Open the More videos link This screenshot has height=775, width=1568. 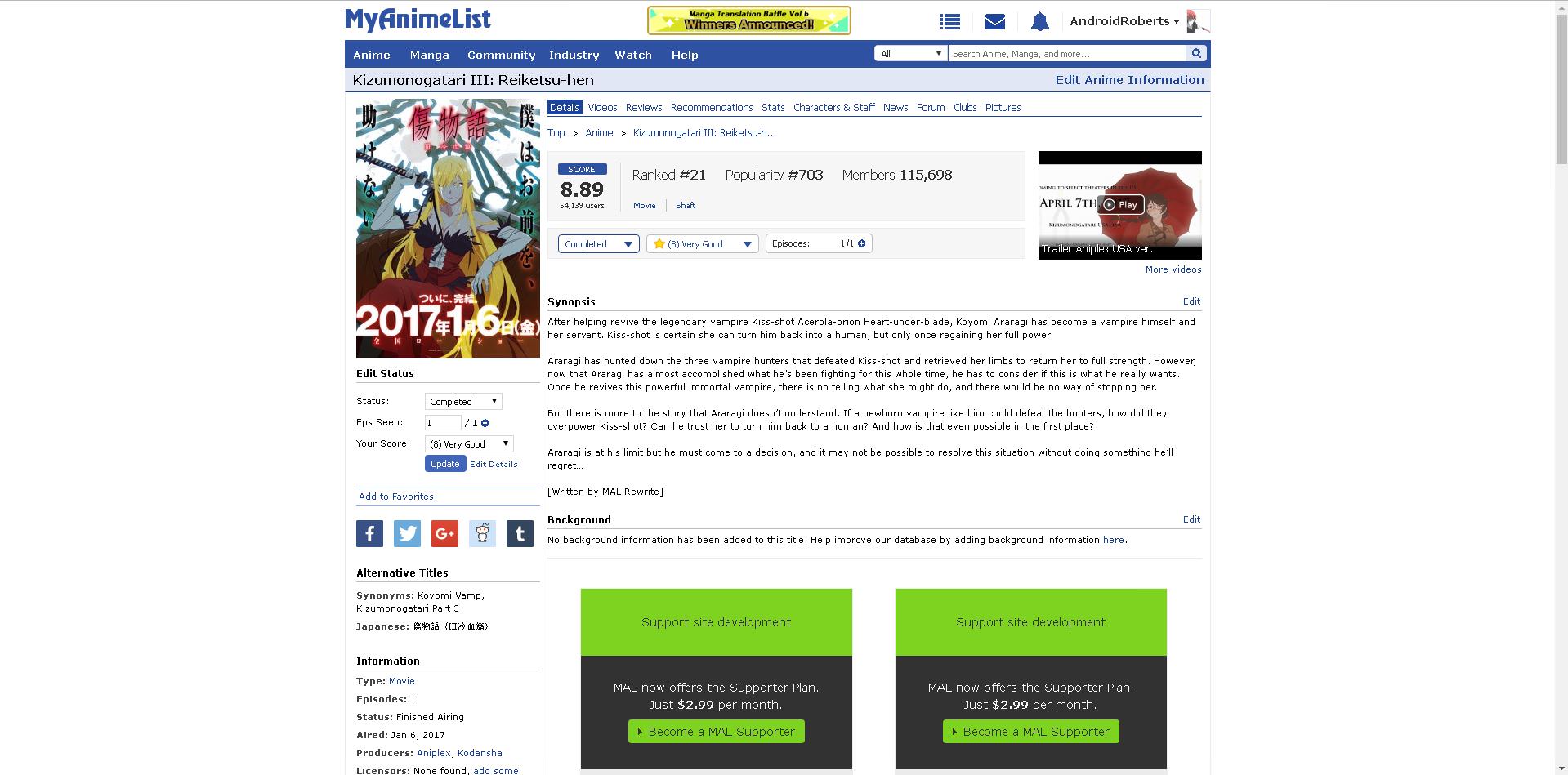point(1173,269)
